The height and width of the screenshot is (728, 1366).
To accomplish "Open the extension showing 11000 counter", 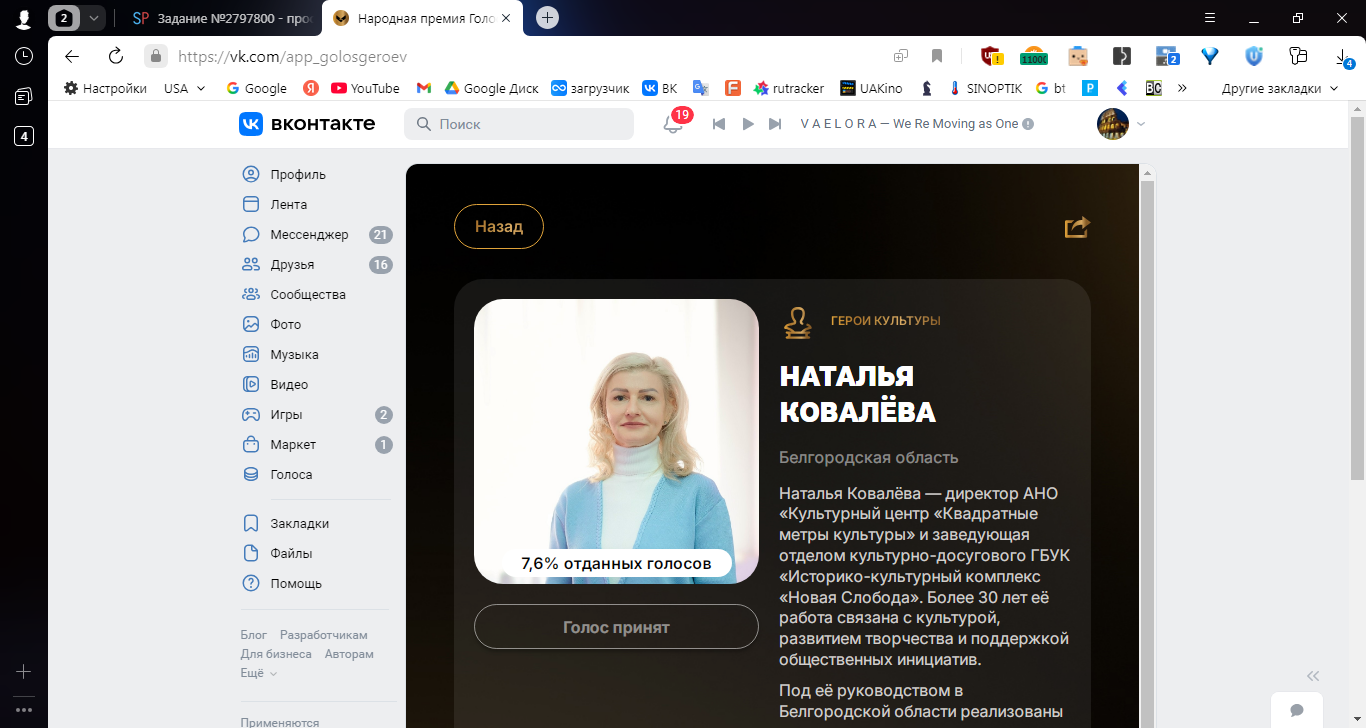I will [1034, 56].
